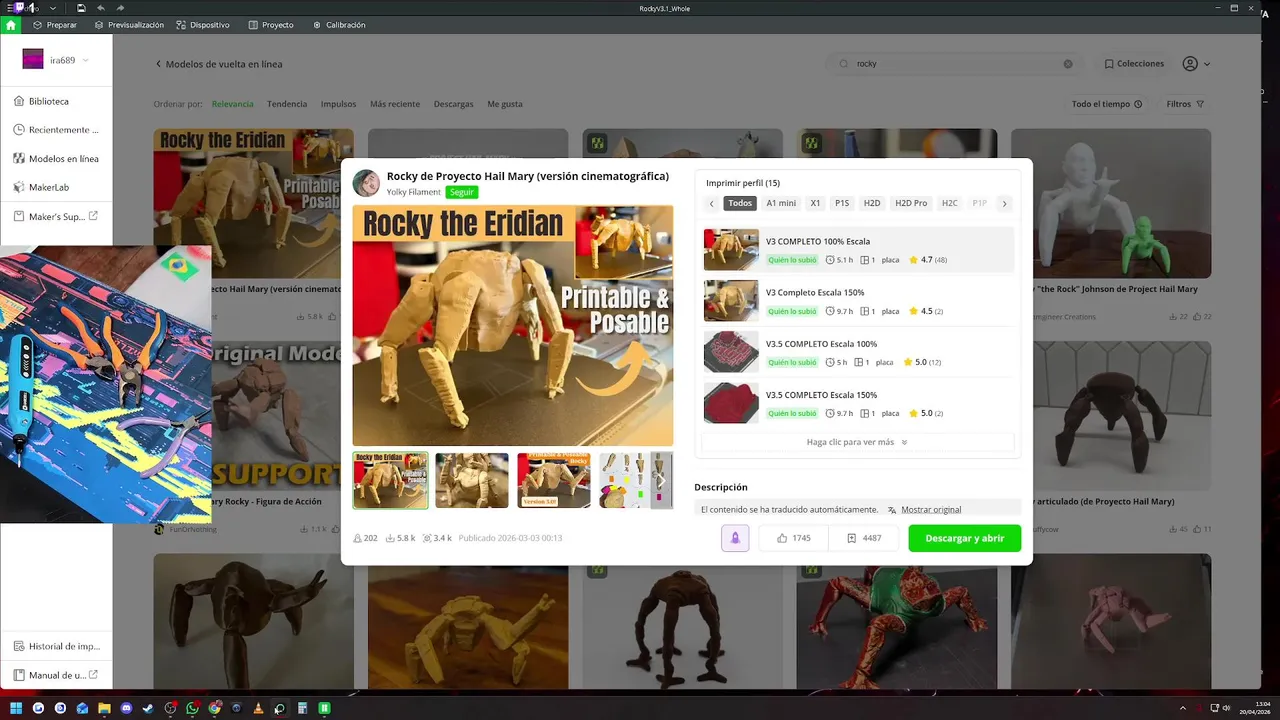The height and width of the screenshot is (720, 1280).
Task: Expand Haga clic para ver más
Action: 857,442
